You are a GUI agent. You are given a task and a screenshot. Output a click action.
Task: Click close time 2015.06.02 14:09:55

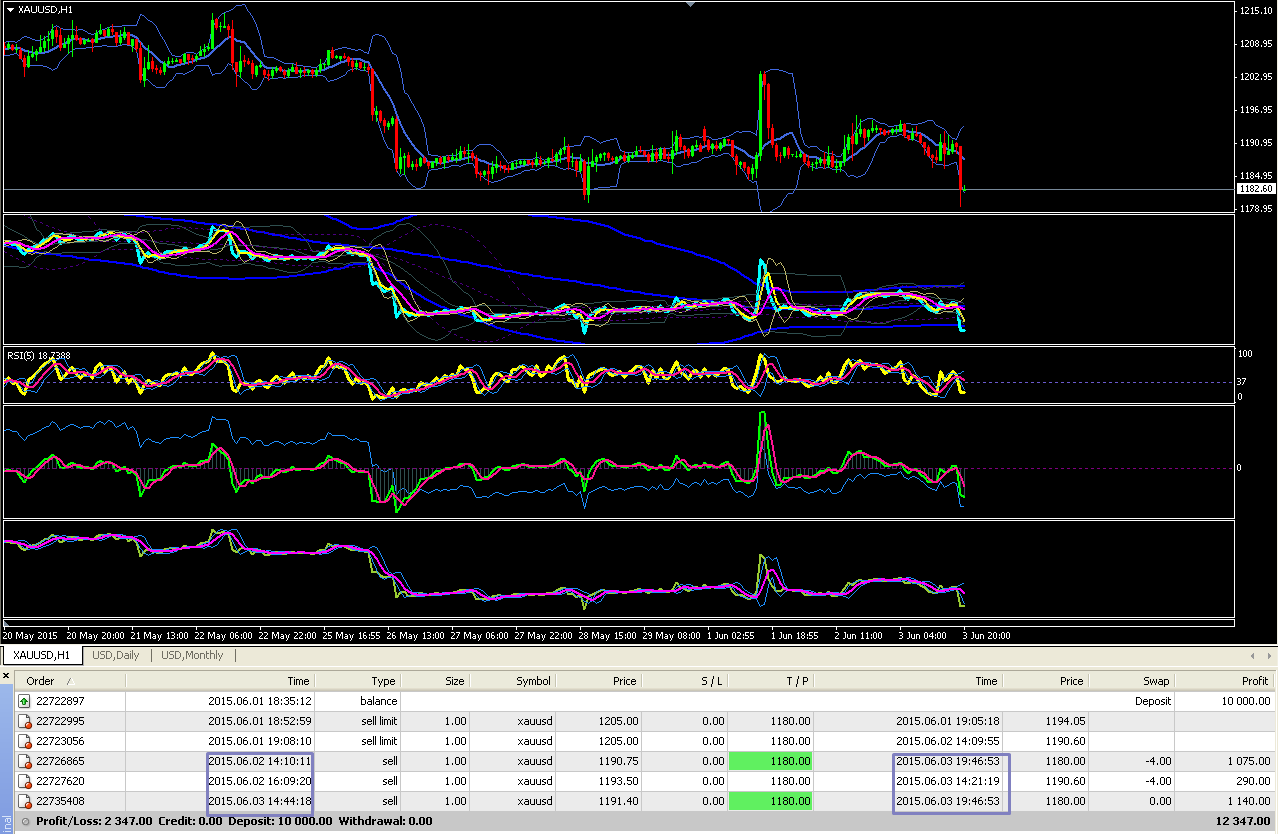coord(946,741)
